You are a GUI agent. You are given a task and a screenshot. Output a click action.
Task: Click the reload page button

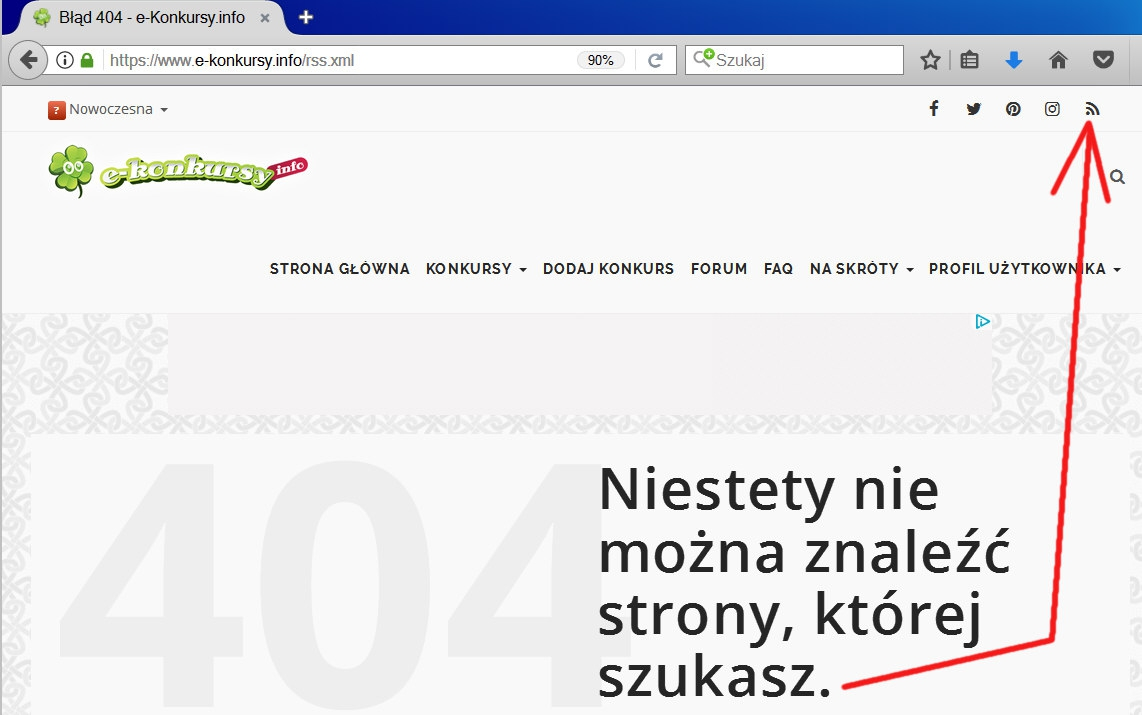656,60
